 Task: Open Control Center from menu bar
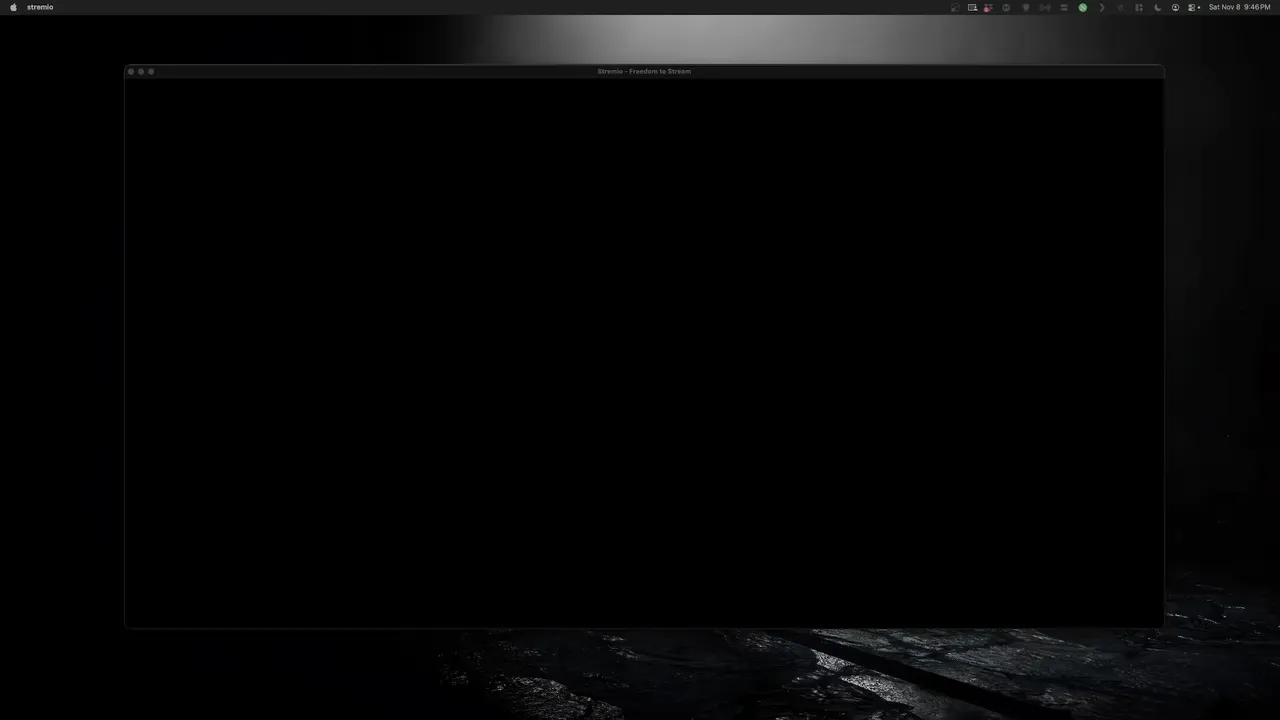pyautogui.click(x=1193, y=7)
